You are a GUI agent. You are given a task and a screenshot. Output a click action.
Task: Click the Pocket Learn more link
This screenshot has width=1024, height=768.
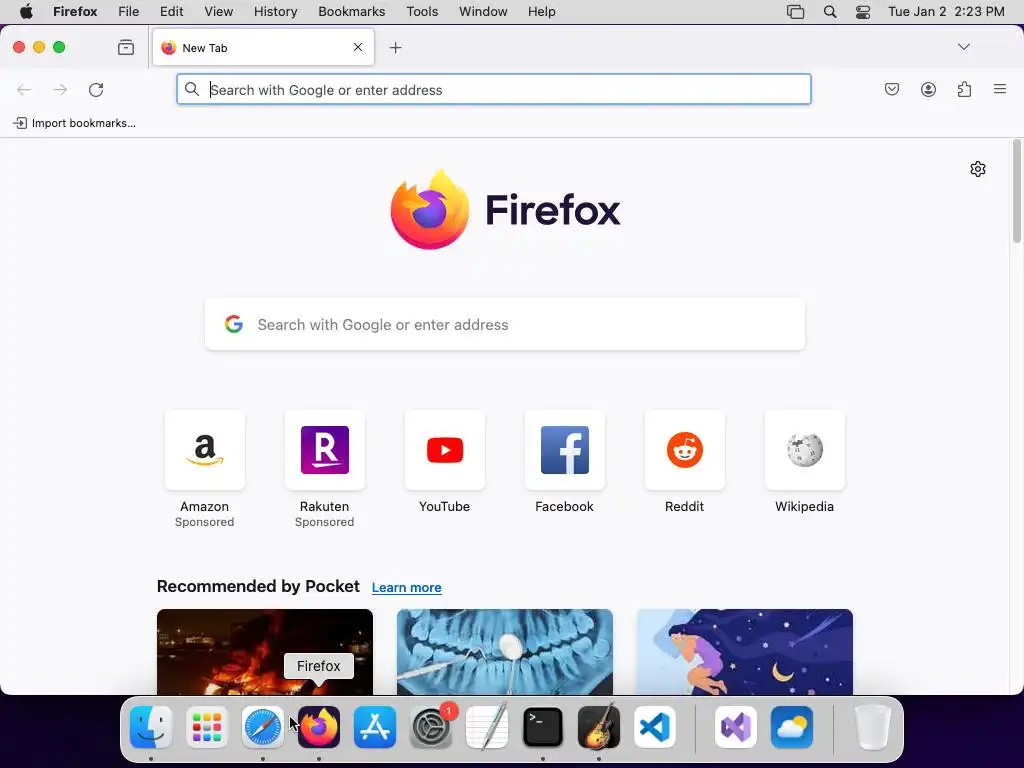click(x=406, y=587)
